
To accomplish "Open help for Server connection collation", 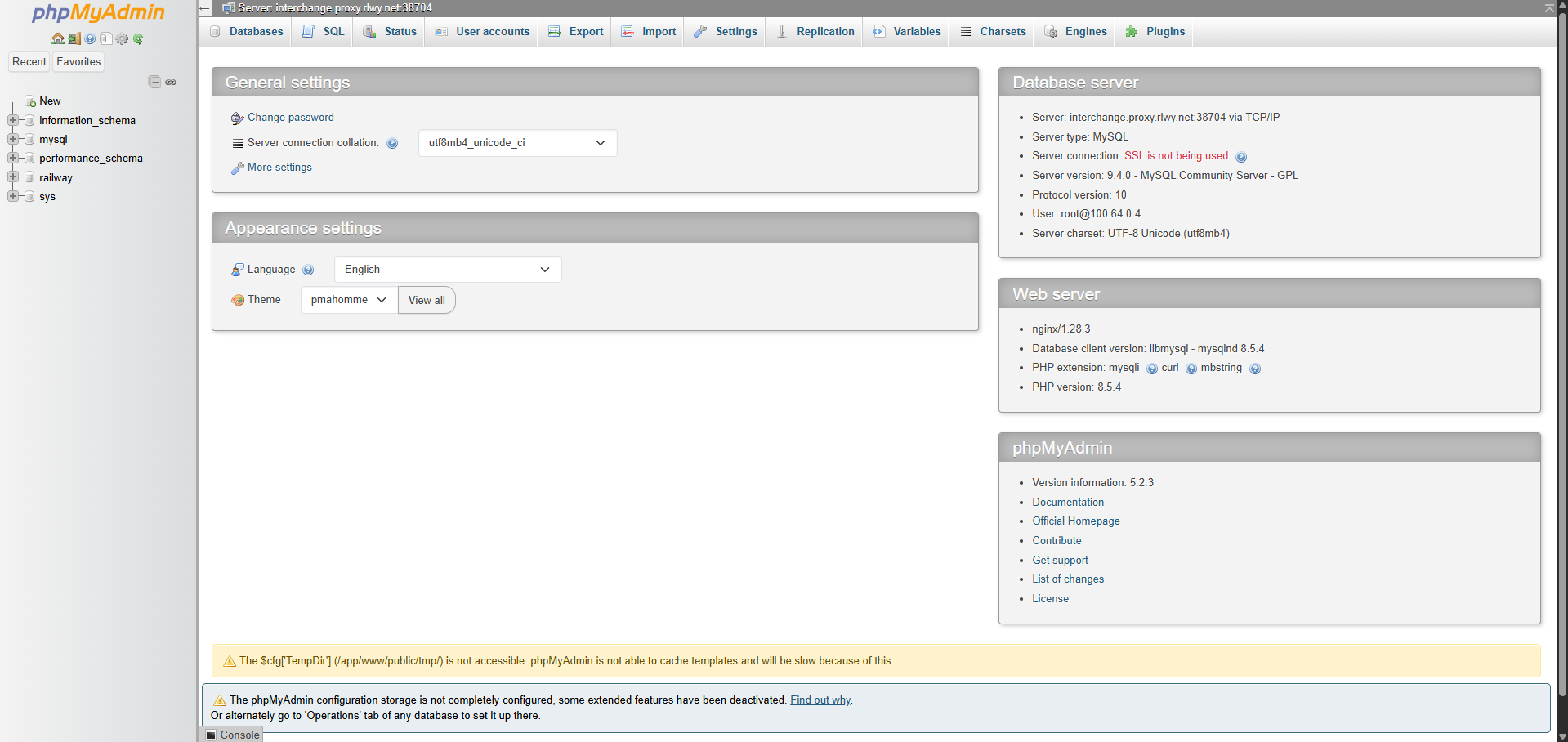I will (x=393, y=143).
